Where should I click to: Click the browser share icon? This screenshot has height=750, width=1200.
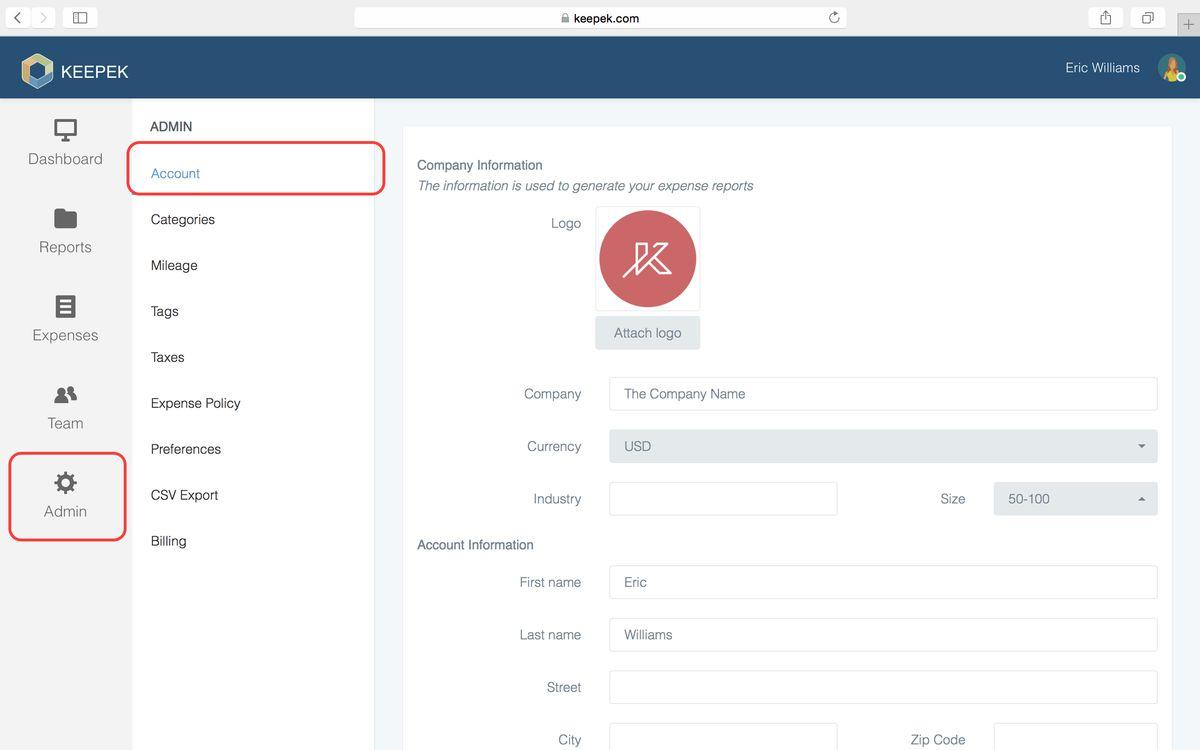click(1106, 18)
